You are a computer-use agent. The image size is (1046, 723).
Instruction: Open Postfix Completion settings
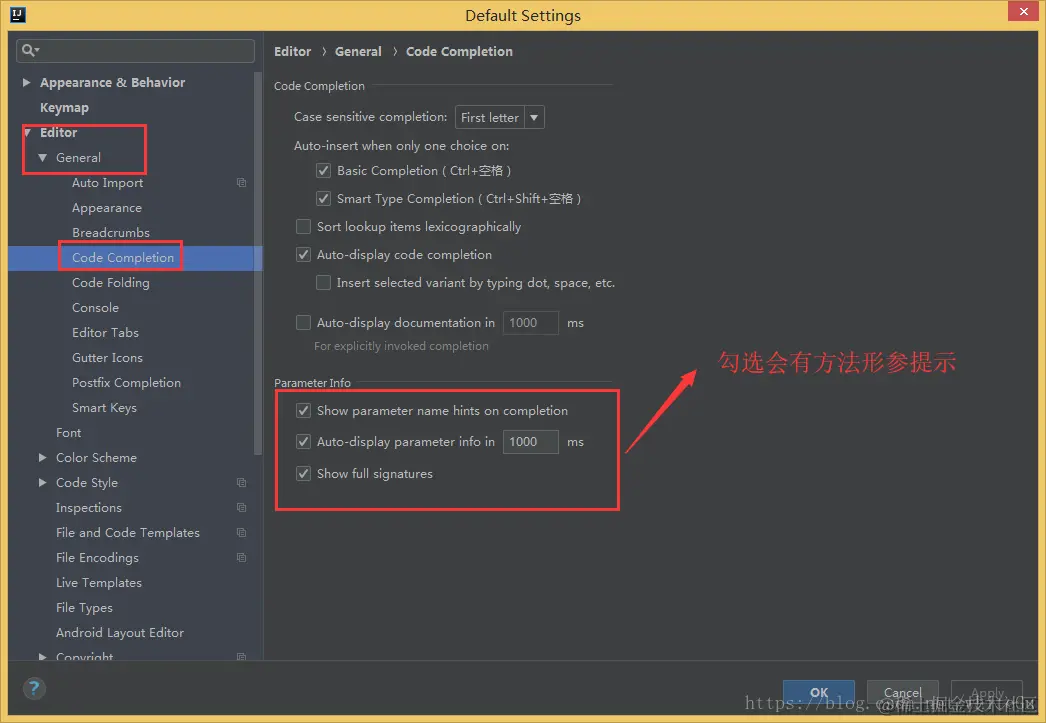point(126,382)
